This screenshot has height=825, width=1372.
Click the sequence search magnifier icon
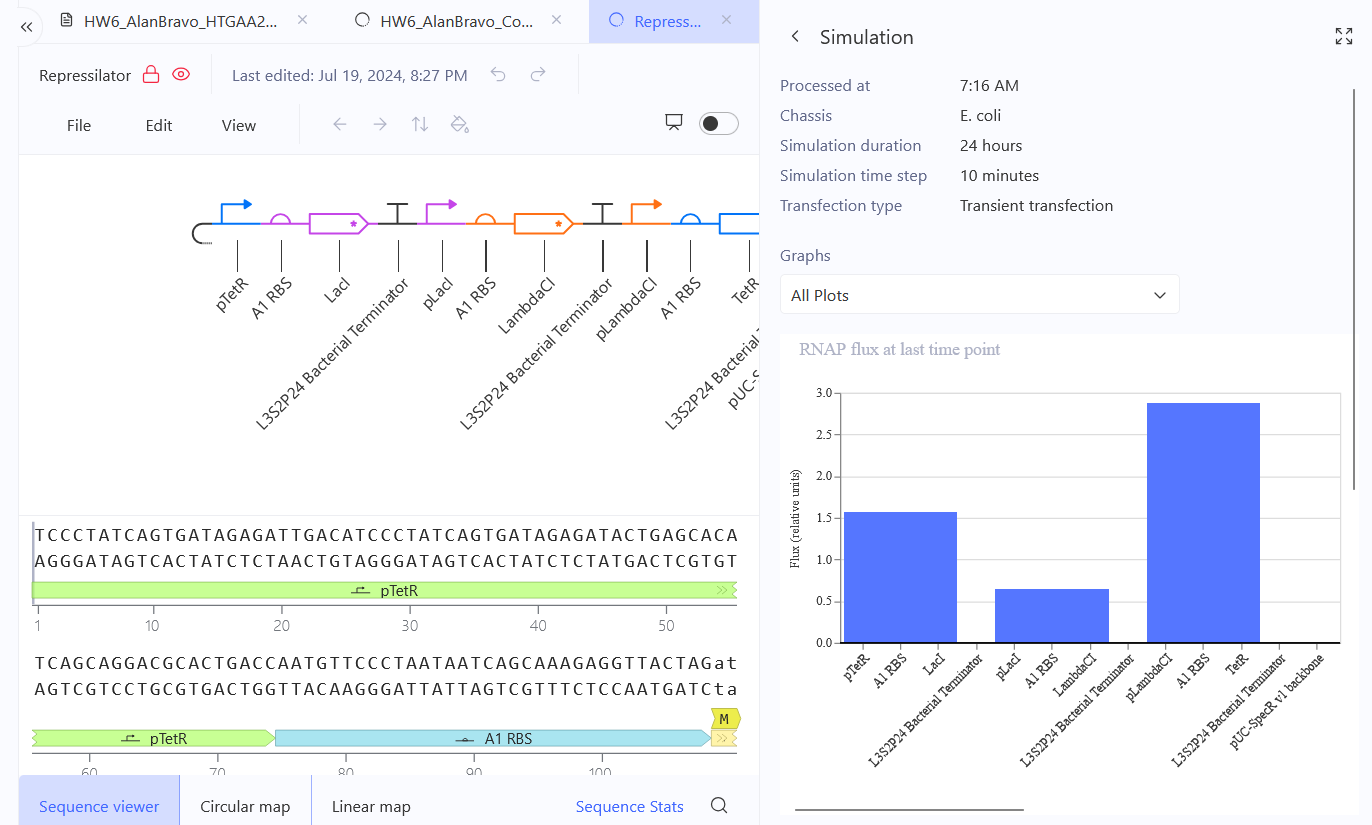click(719, 806)
